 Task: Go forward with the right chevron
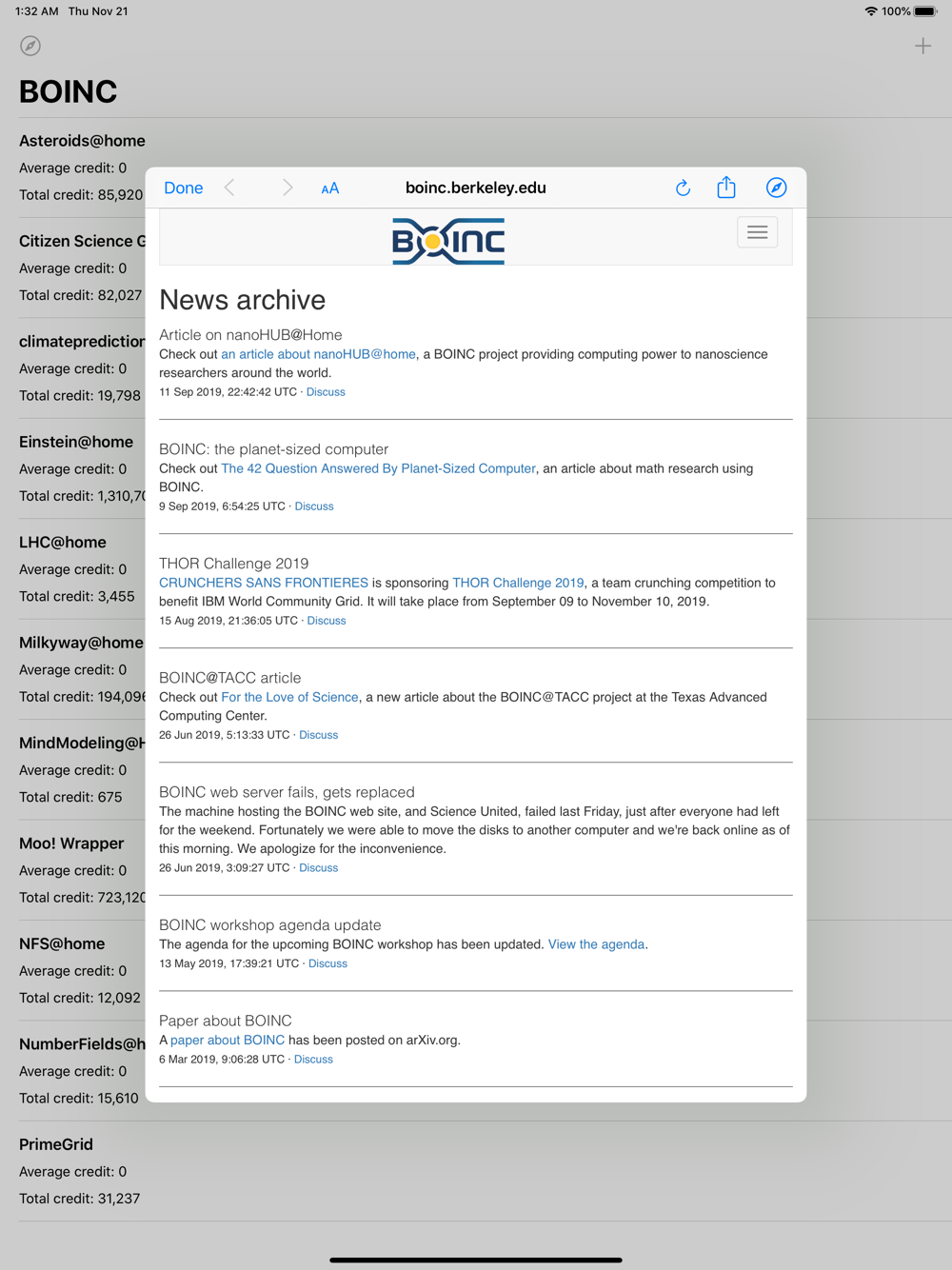pyautogui.click(x=287, y=188)
